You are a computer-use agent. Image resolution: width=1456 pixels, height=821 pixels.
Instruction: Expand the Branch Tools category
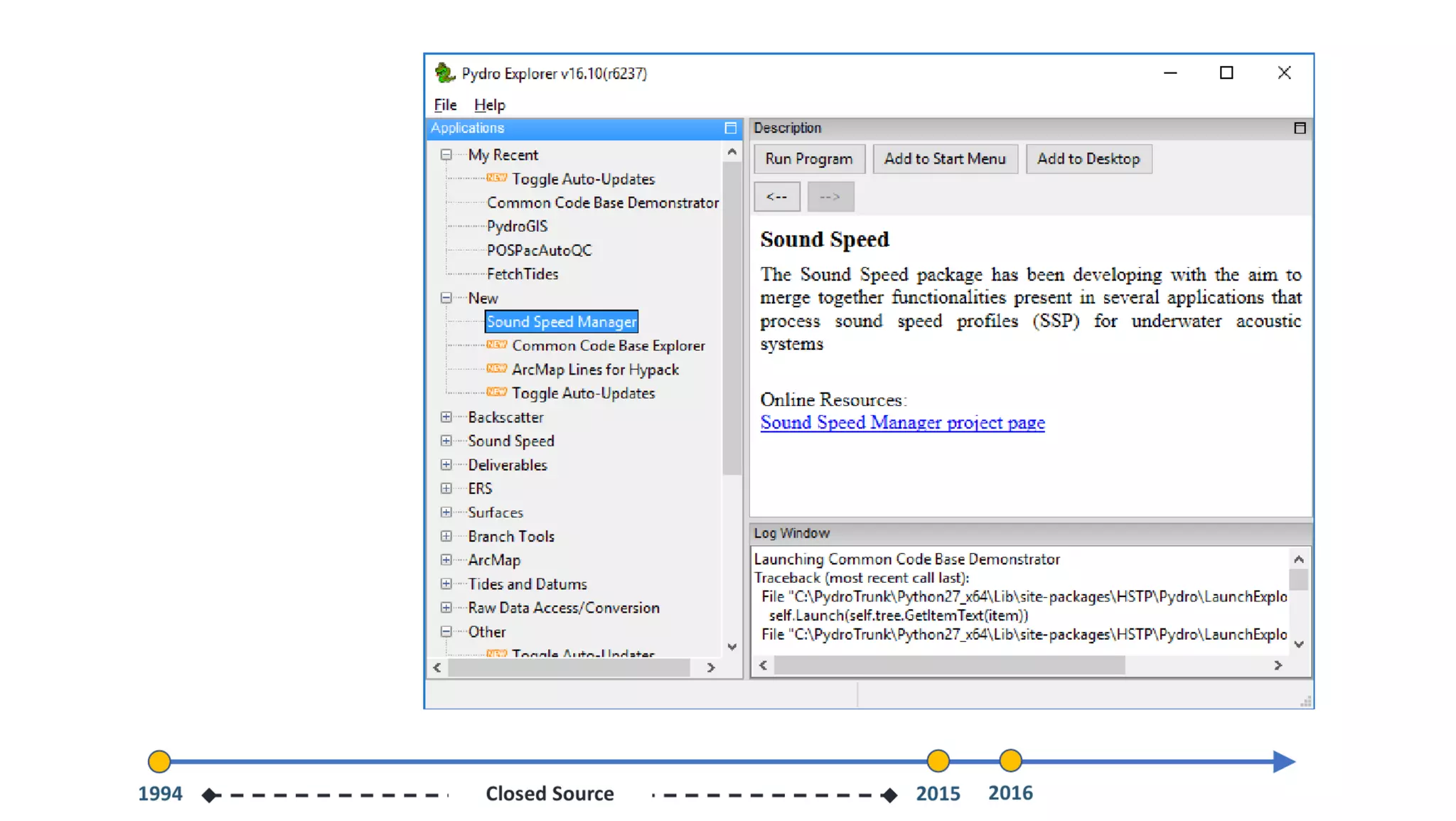tap(446, 536)
